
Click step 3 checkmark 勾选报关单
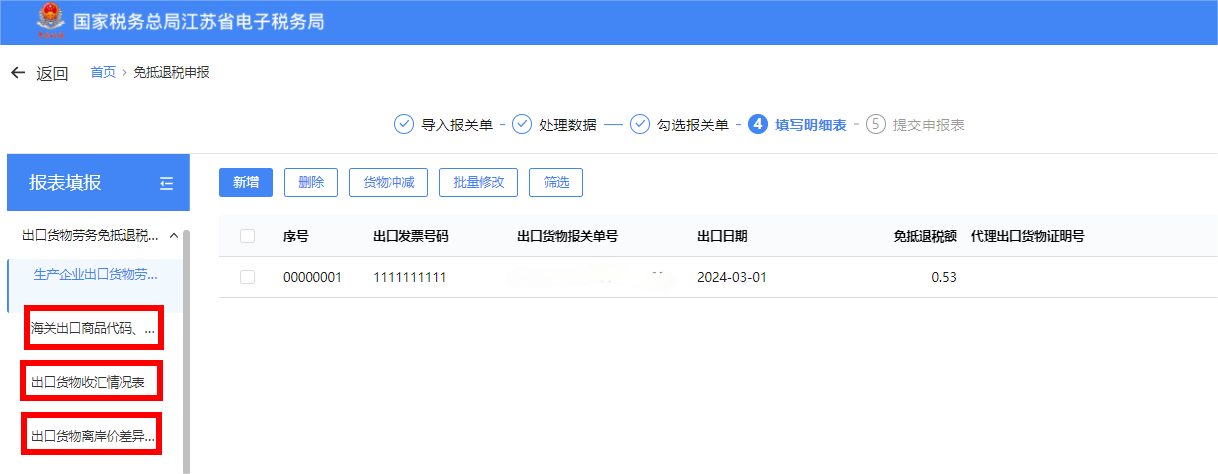pyautogui.click(x=639, y=125)
